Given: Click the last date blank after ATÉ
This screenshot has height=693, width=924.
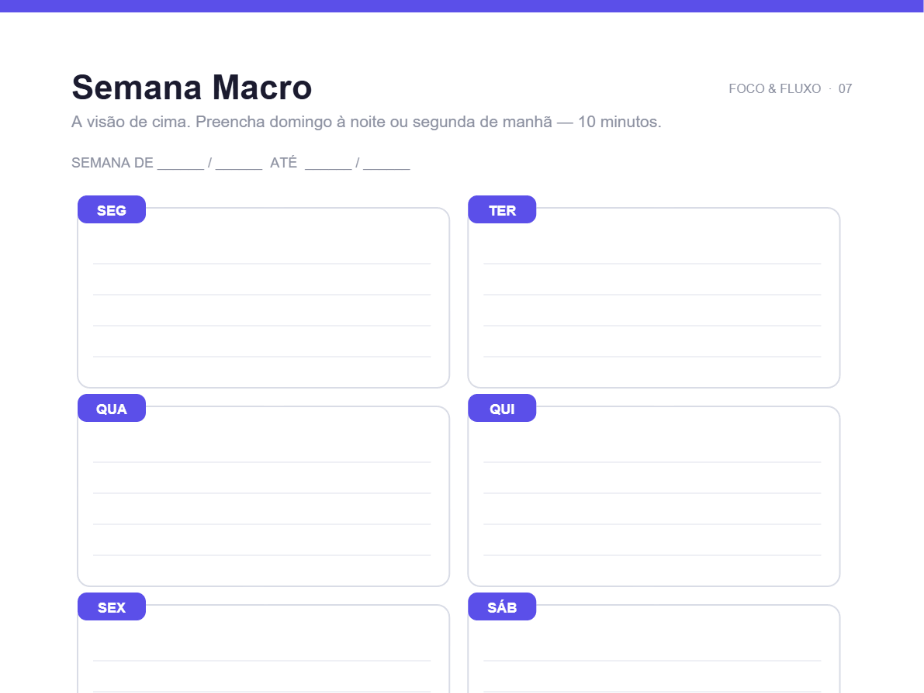Looking at the screenshot, I should point(387,164).
